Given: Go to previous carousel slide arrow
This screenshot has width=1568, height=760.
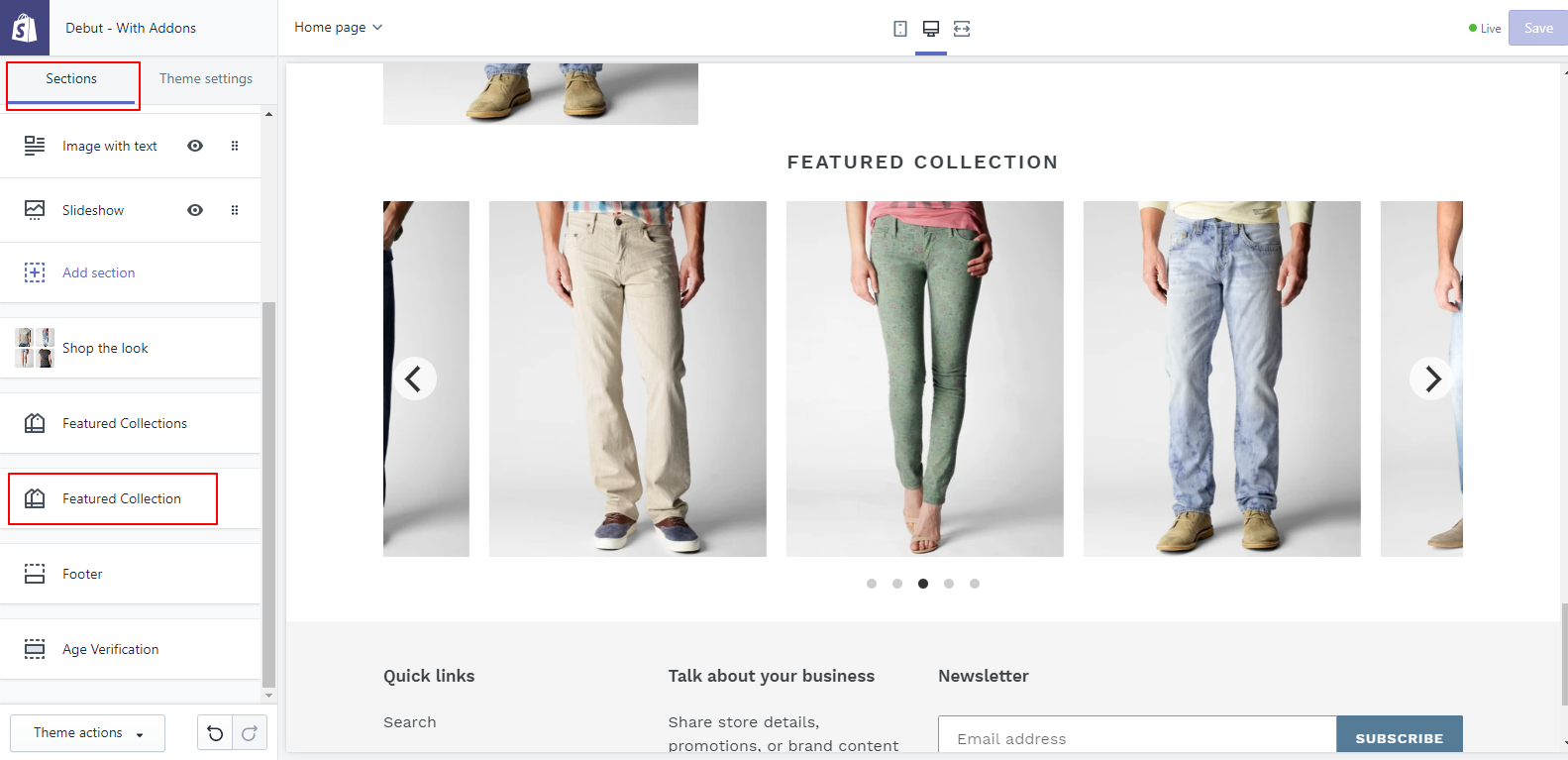Looking at the screenshot, I should [x=414, y=379].
